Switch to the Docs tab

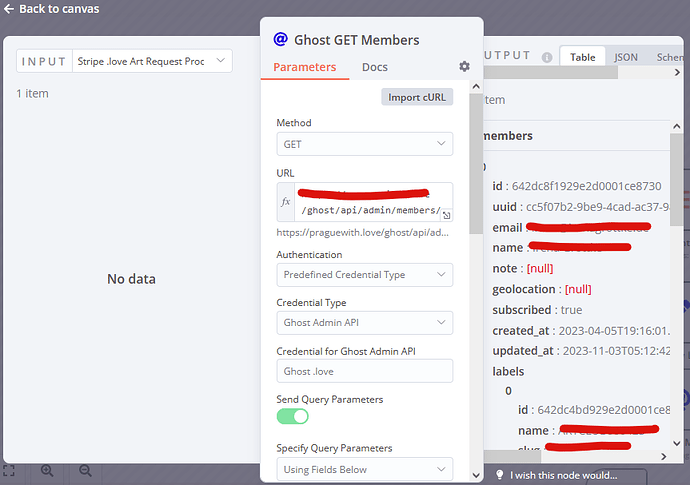tap(375, 67)
